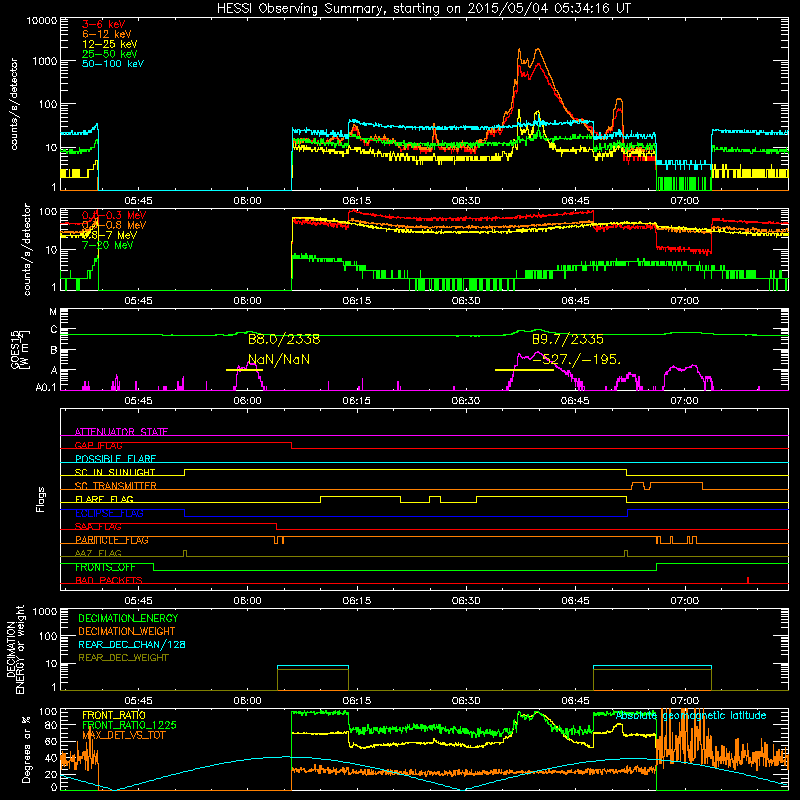Screen dimensions: 800x800
Task: Click the red spike on the BAD_PACKETS line
Action: tap(748, 580)
